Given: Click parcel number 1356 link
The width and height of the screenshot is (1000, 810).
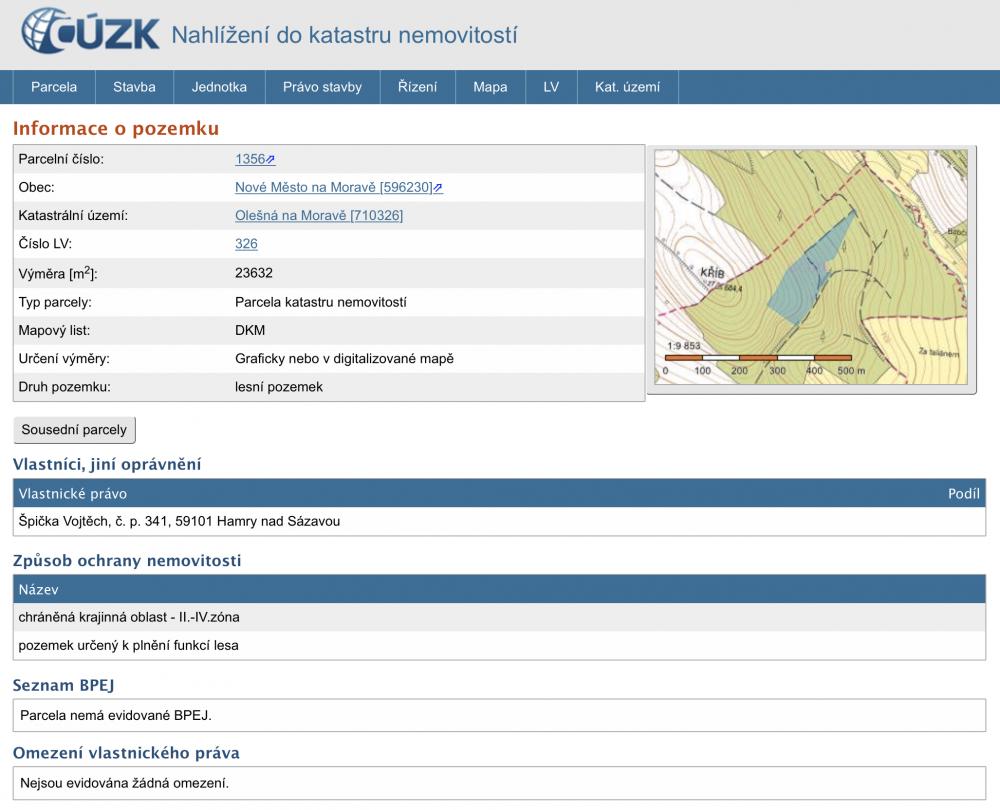Looking at the screenshot, I should 249,159.
